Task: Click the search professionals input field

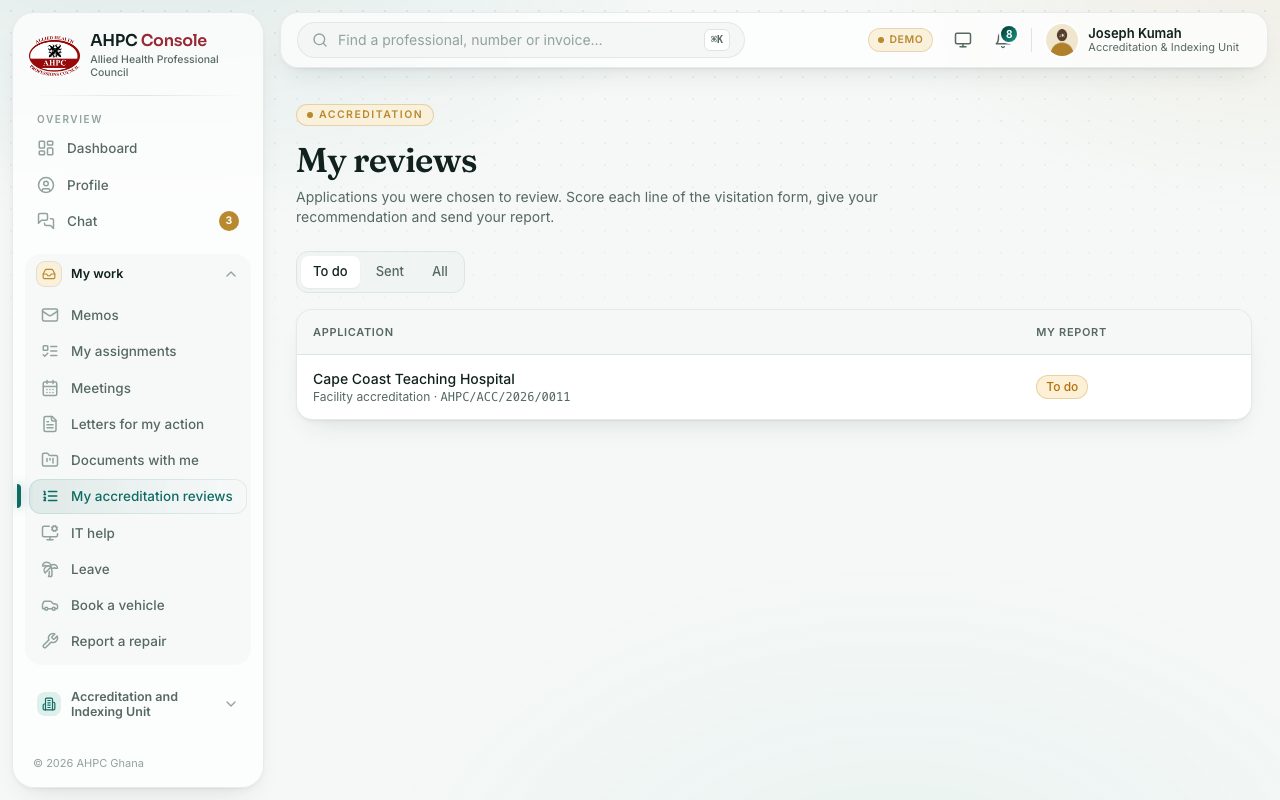Action: pyautogui.click(x=520, y=40)
